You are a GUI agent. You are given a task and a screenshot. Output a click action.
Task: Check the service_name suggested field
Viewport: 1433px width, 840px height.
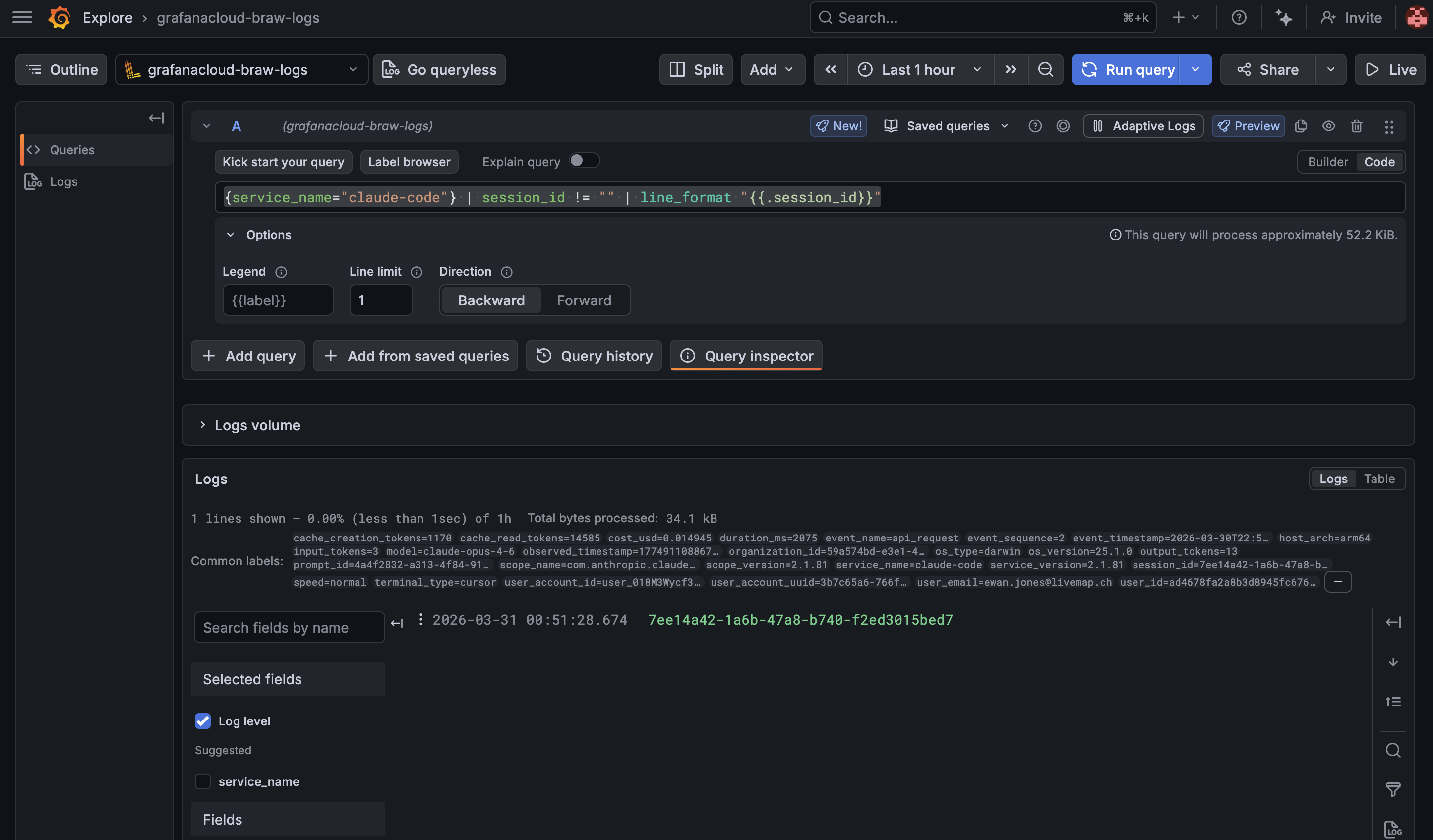[202, 781]
